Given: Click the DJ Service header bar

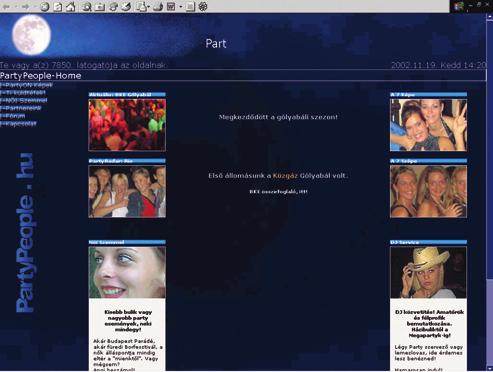Looking at the screenshot, I should tap(428, 242).
